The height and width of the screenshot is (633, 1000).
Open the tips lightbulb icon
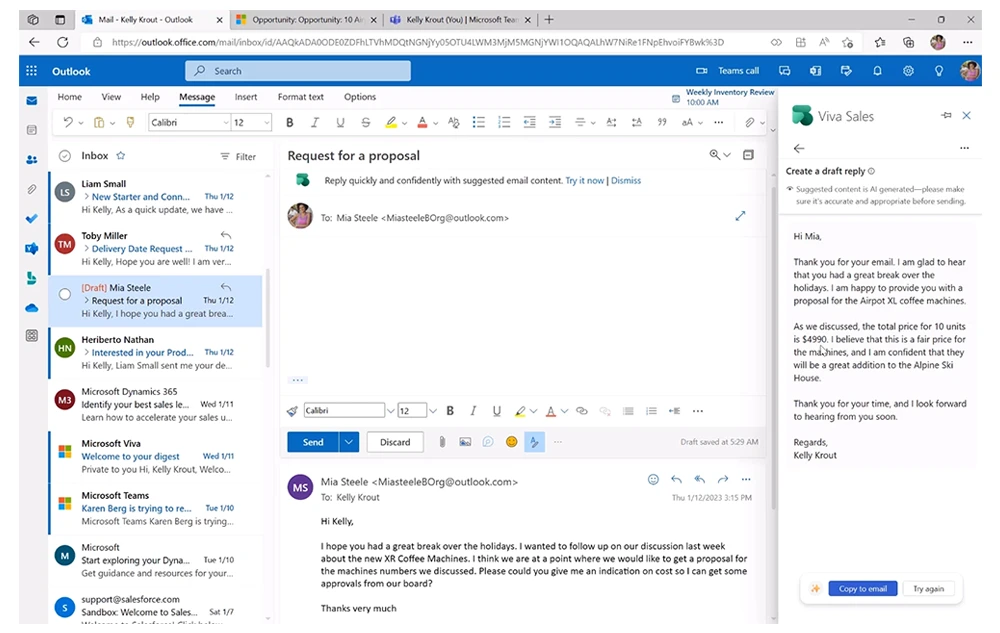(939, 71)
